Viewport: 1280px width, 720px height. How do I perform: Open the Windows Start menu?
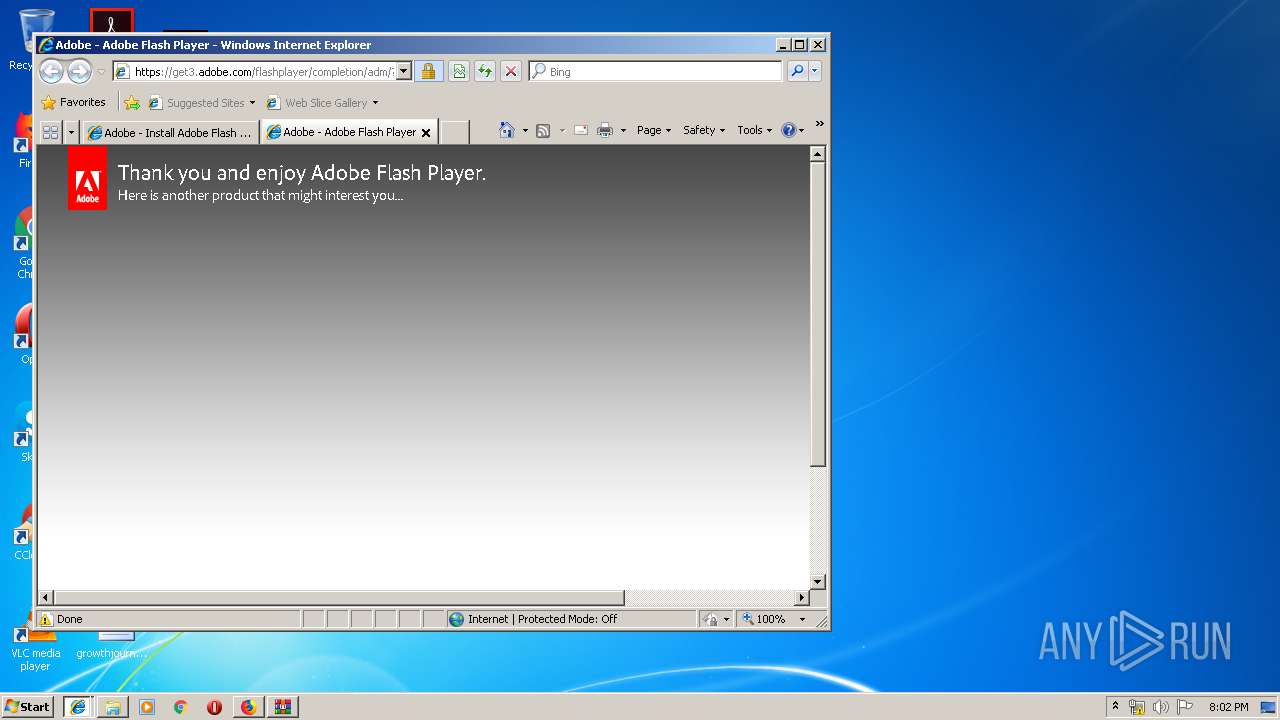(28, 707)
